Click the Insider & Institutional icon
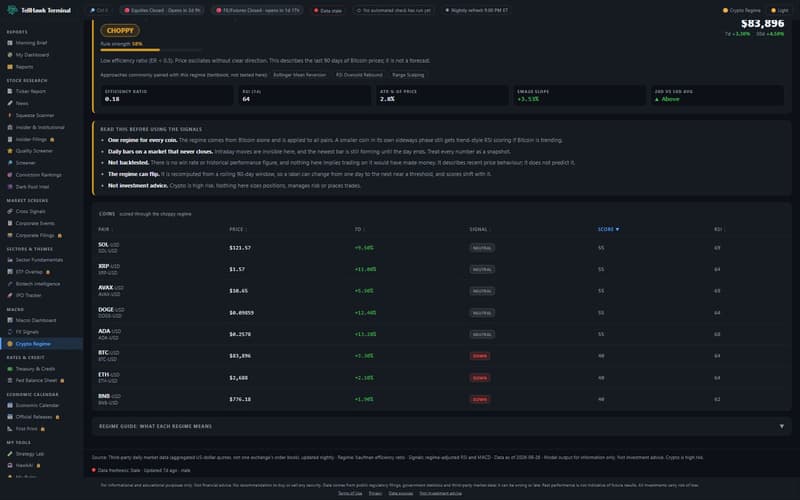Viewport: 800px width, 500px height. pyautogui.click(x=10, y=127)
